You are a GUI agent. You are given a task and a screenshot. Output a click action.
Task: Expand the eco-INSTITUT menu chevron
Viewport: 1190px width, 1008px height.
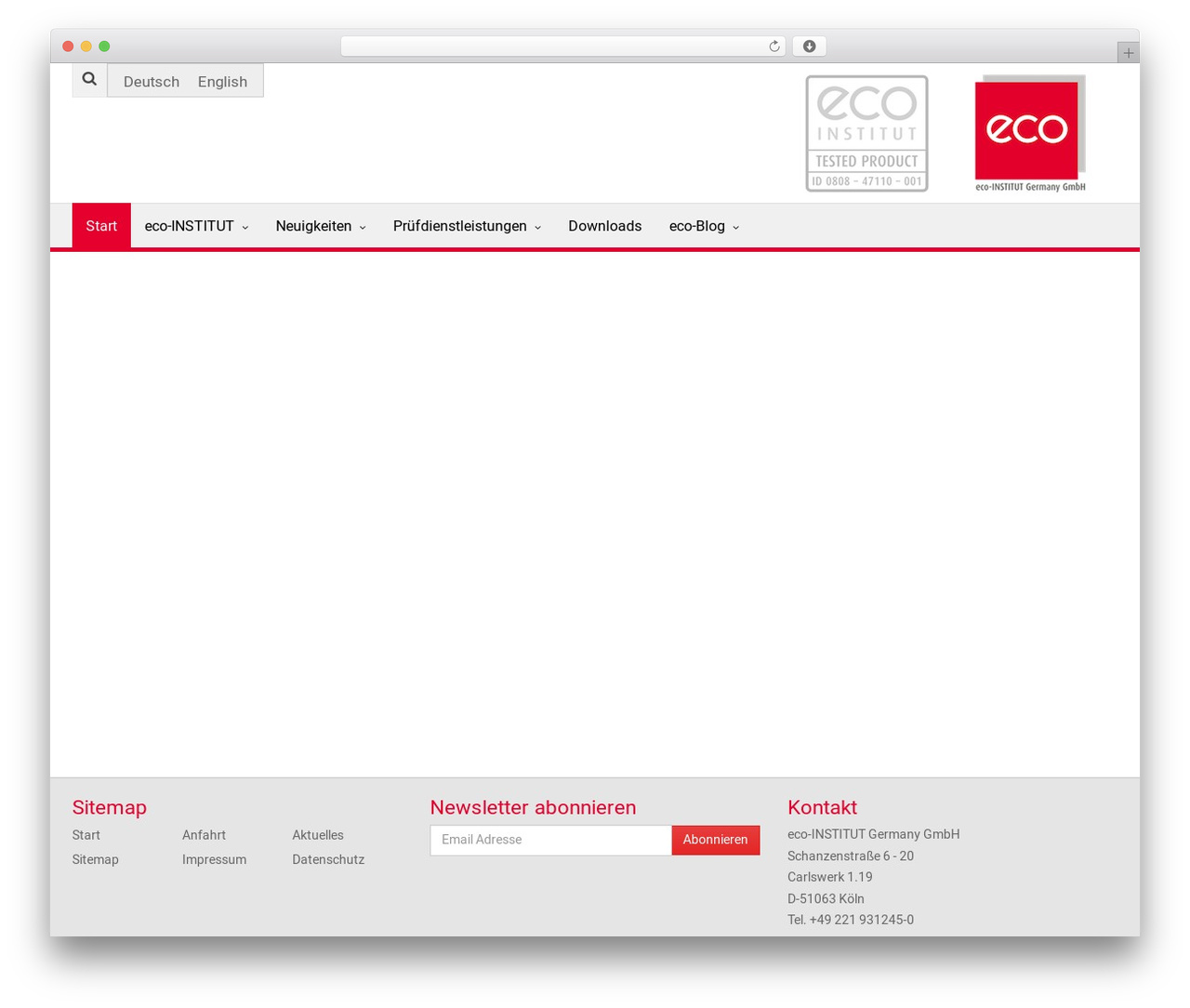tap(245, 228)
